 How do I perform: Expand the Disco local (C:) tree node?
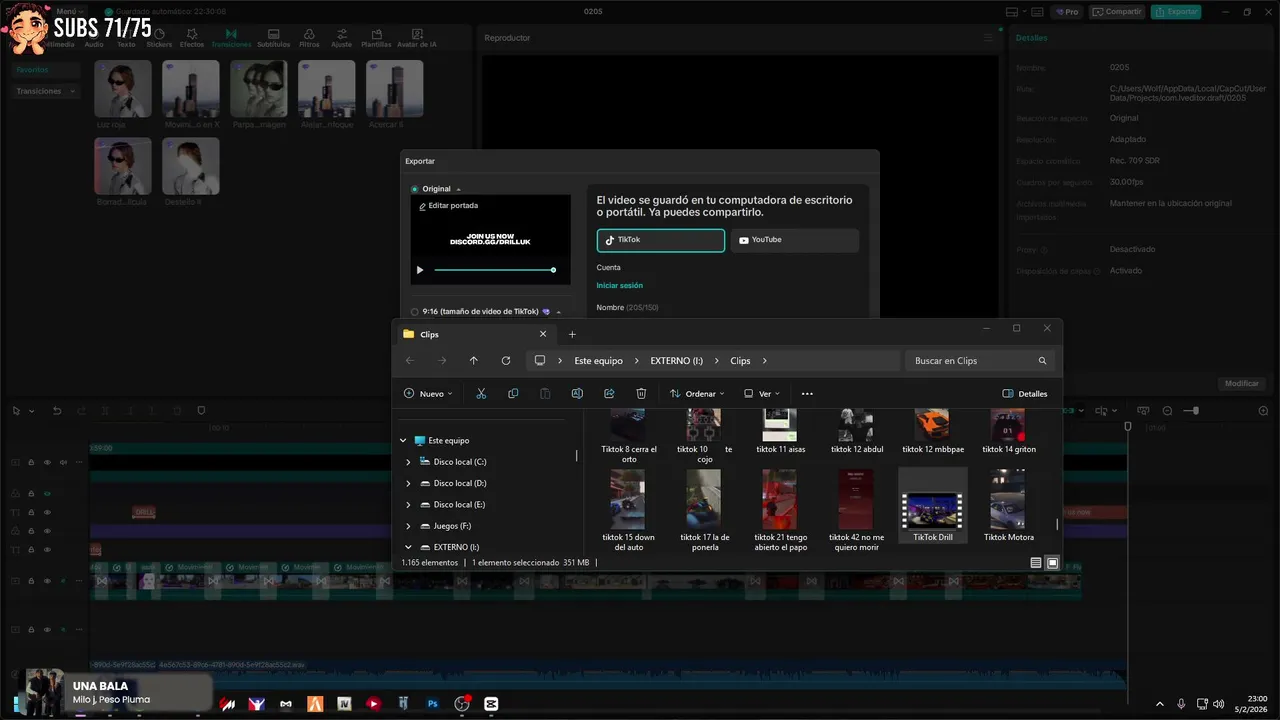pos(408,462)
